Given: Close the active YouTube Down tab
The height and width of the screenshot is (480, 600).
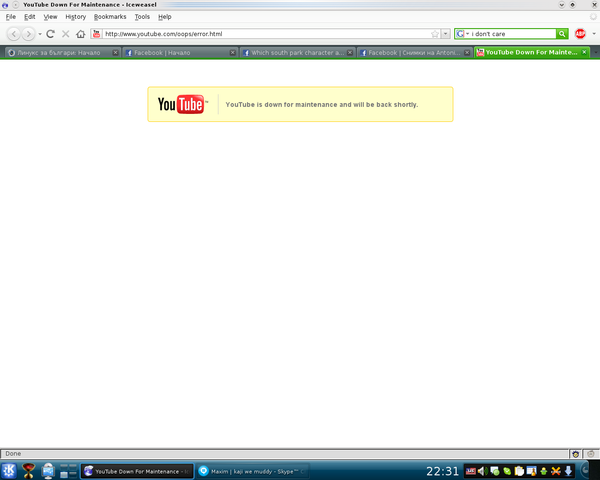Looking at the screenshot, I should [x=584, y=52].
